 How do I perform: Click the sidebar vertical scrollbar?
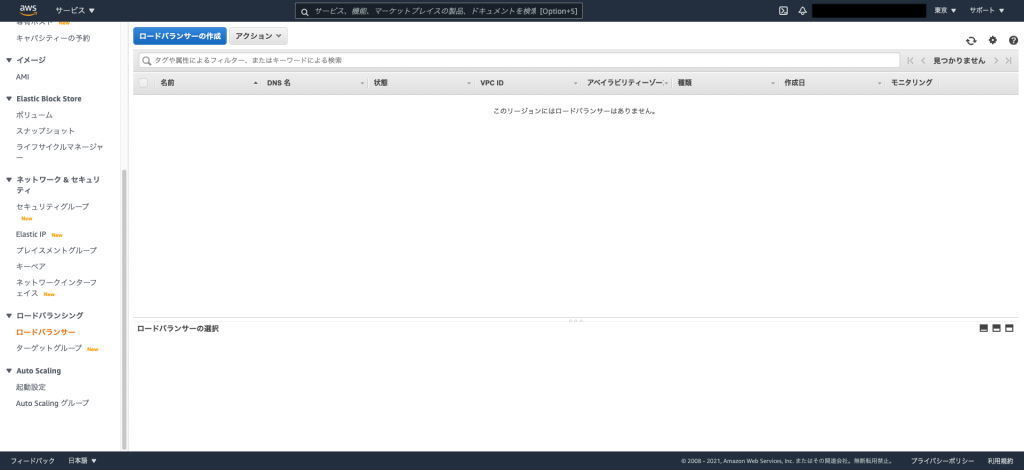coord(125,309)
